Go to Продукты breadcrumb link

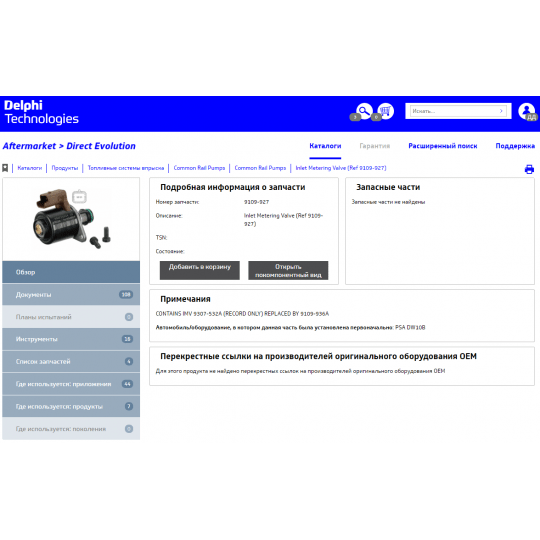[65, 168]
